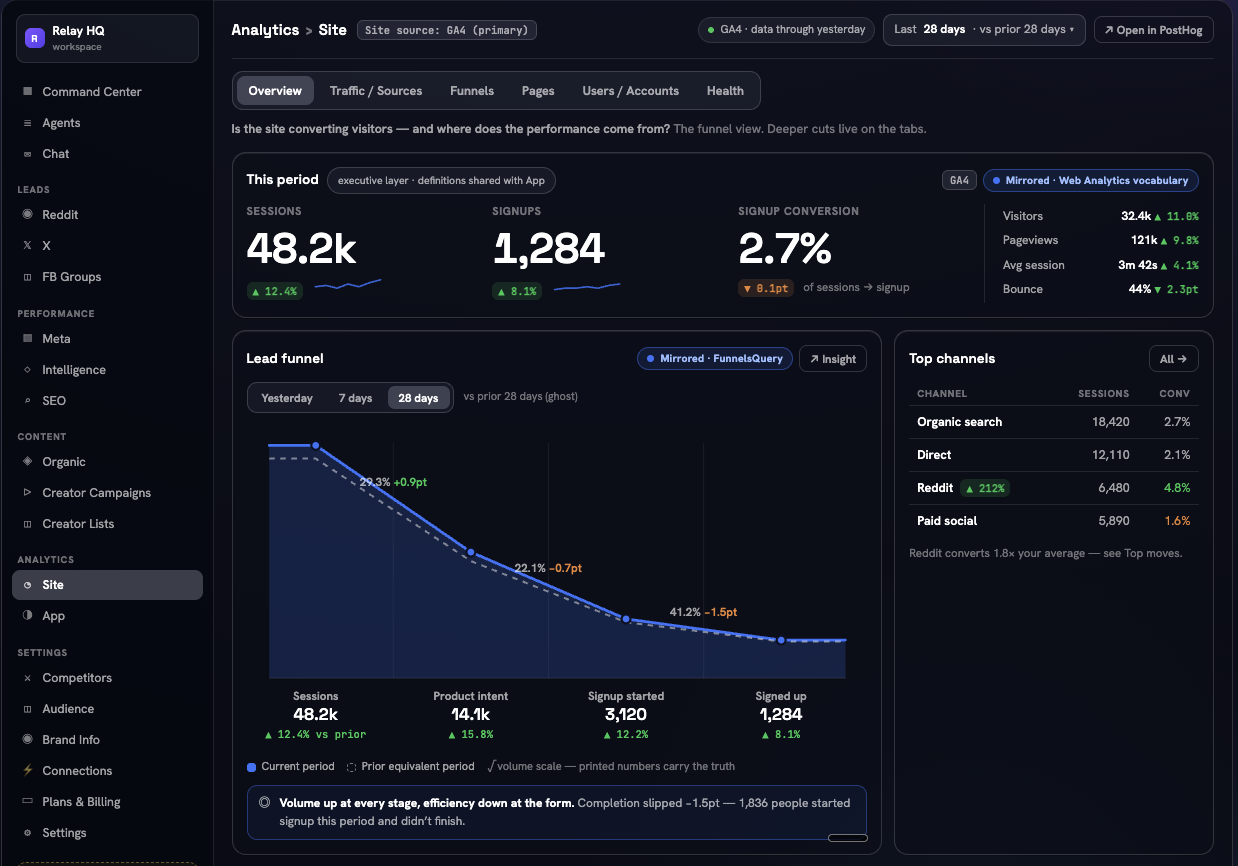The image size is (1238, 866).
Task: Click the Prior equivalent period legend marker
Action: tap(351, 767)
